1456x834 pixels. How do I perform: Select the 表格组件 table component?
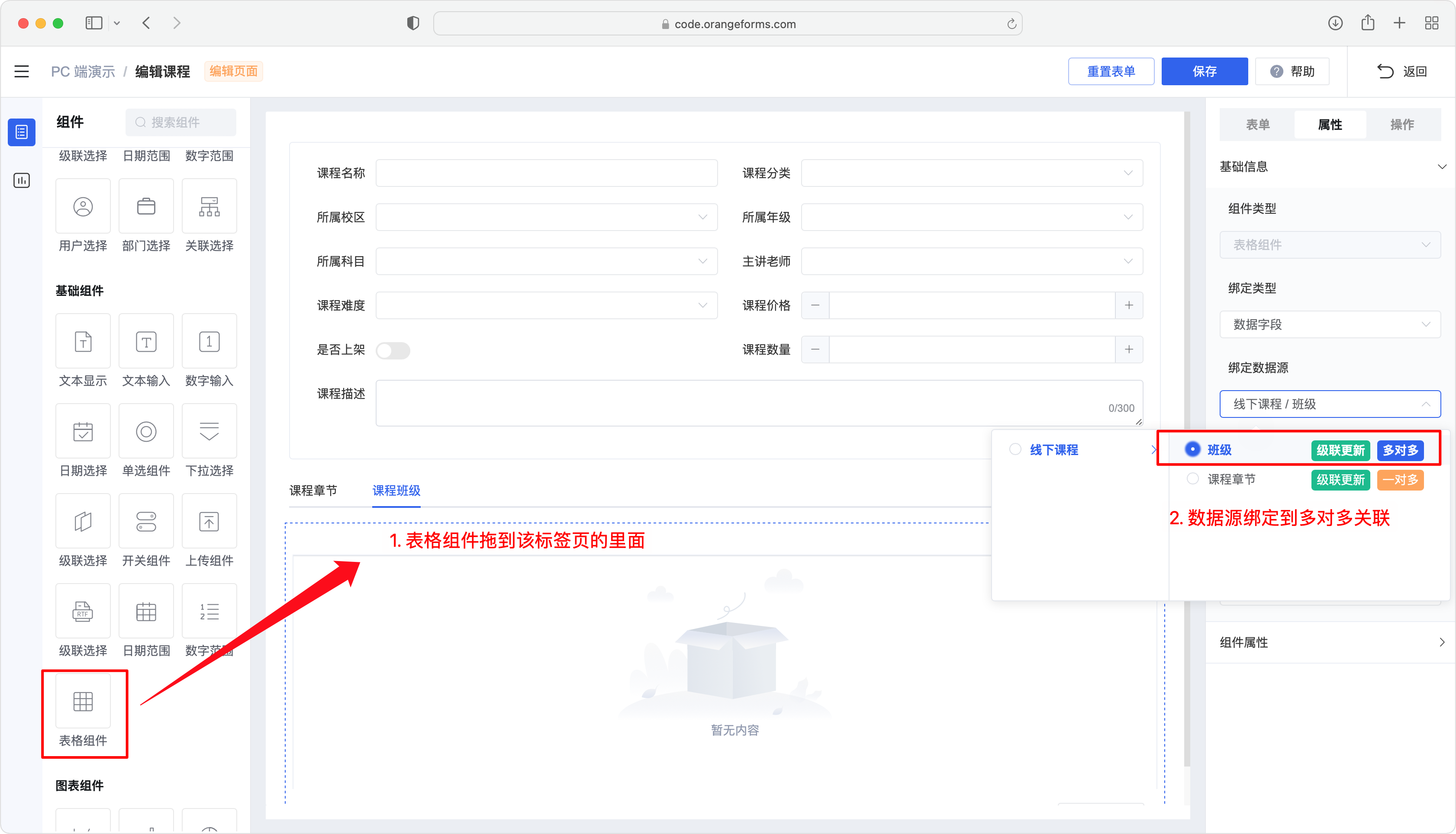click(83, 701)
